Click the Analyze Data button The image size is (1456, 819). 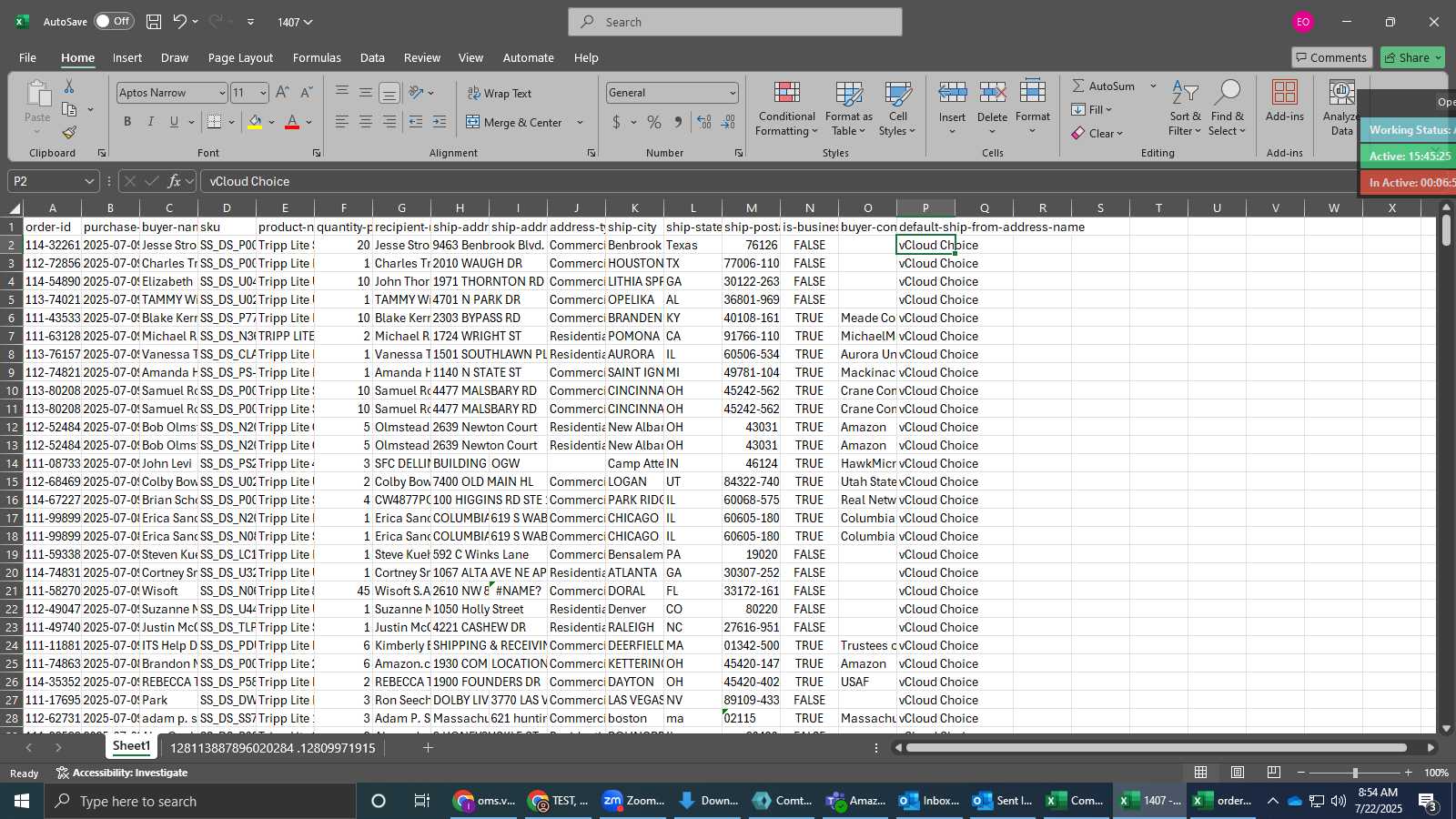(1340, 109)
